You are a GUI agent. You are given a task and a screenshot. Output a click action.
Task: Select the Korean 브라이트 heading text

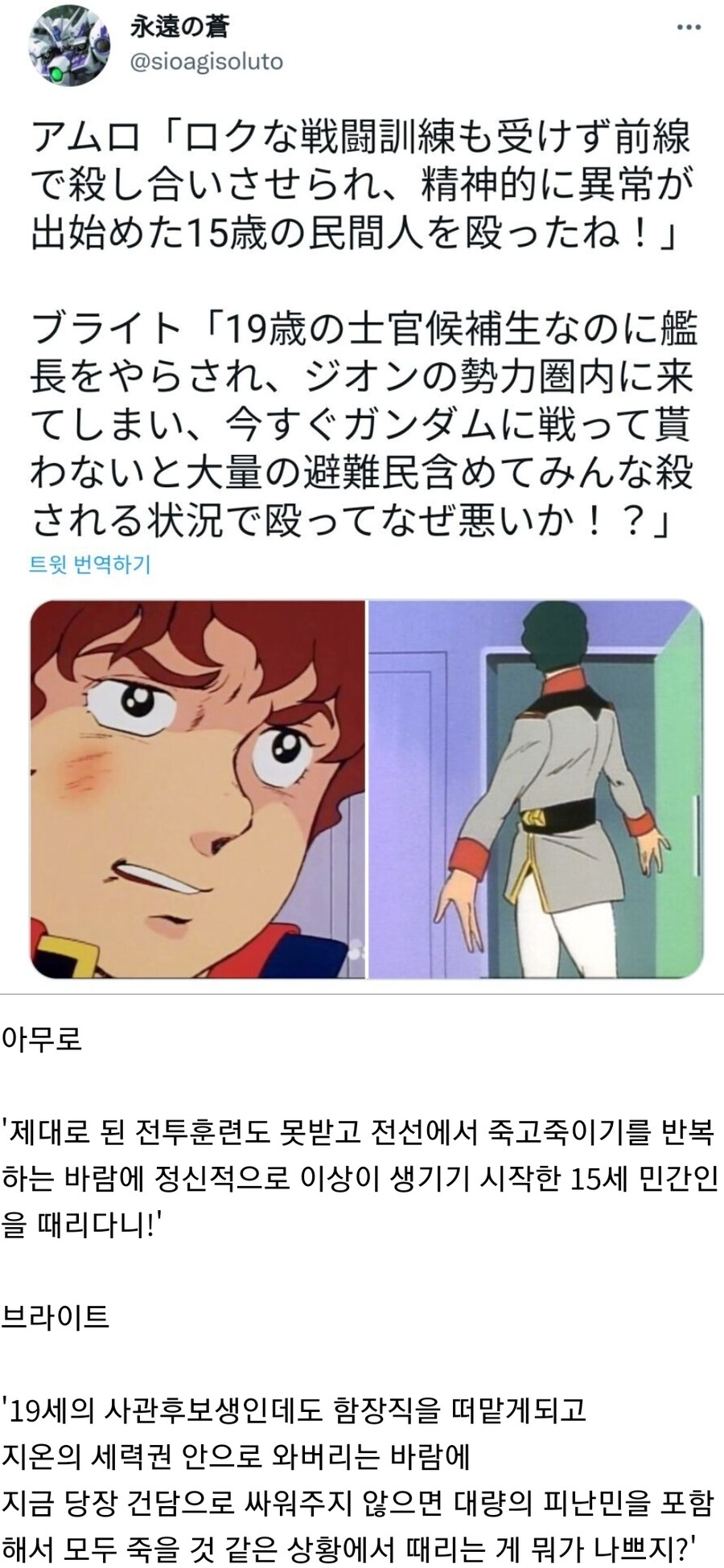[x=56, y=1317]
